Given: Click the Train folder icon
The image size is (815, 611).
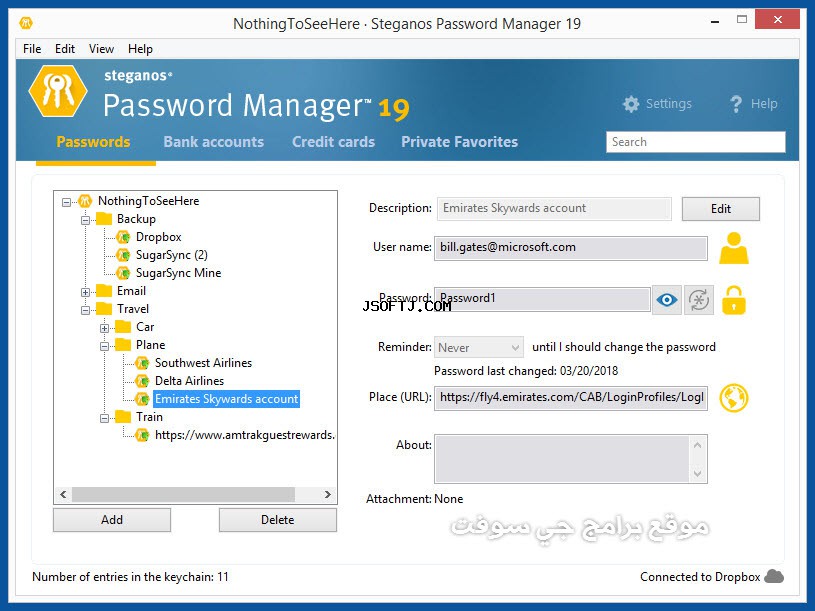Looking at the screenshot, I should [x=123, y=417].
